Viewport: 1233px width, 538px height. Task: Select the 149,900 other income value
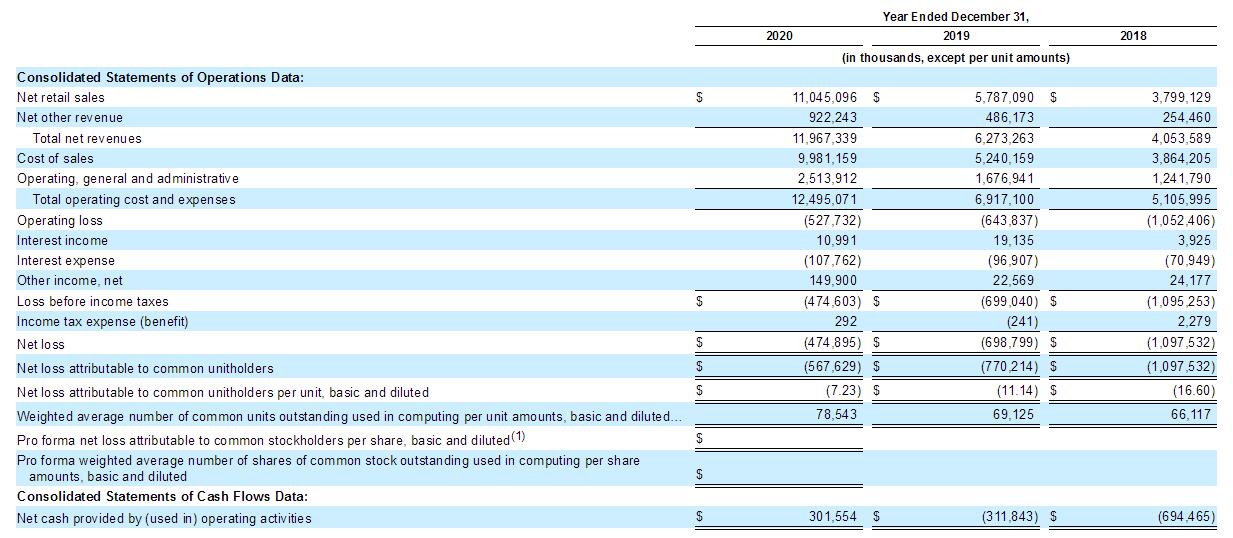[833, 281]
